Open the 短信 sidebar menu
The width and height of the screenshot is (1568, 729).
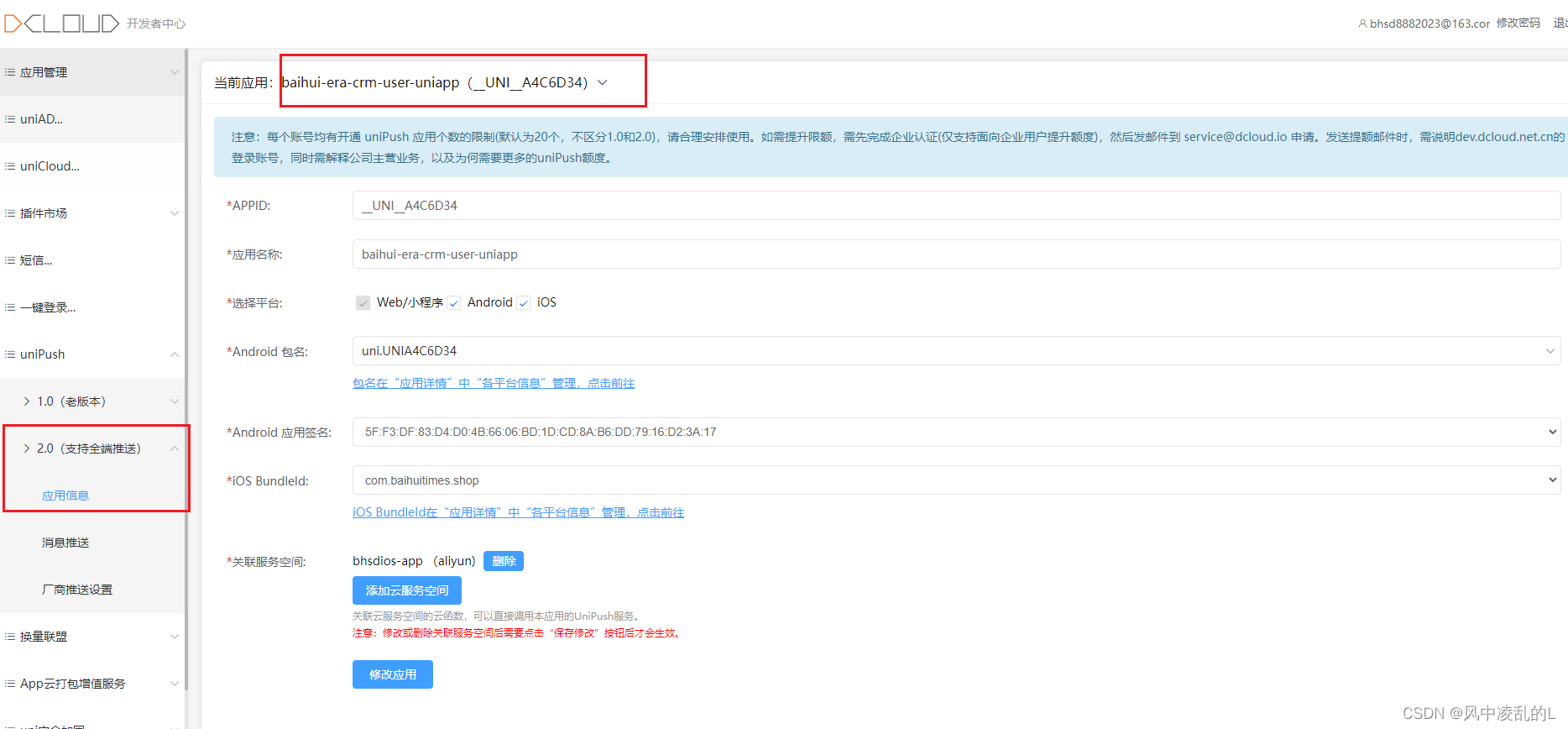click(92, 260)
